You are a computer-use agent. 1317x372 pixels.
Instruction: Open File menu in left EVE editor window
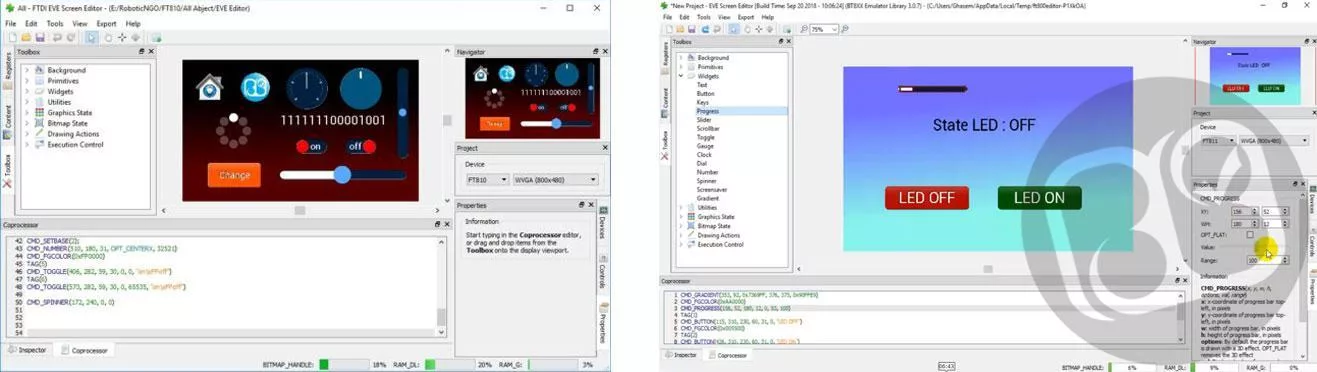(x=10, y=23)
